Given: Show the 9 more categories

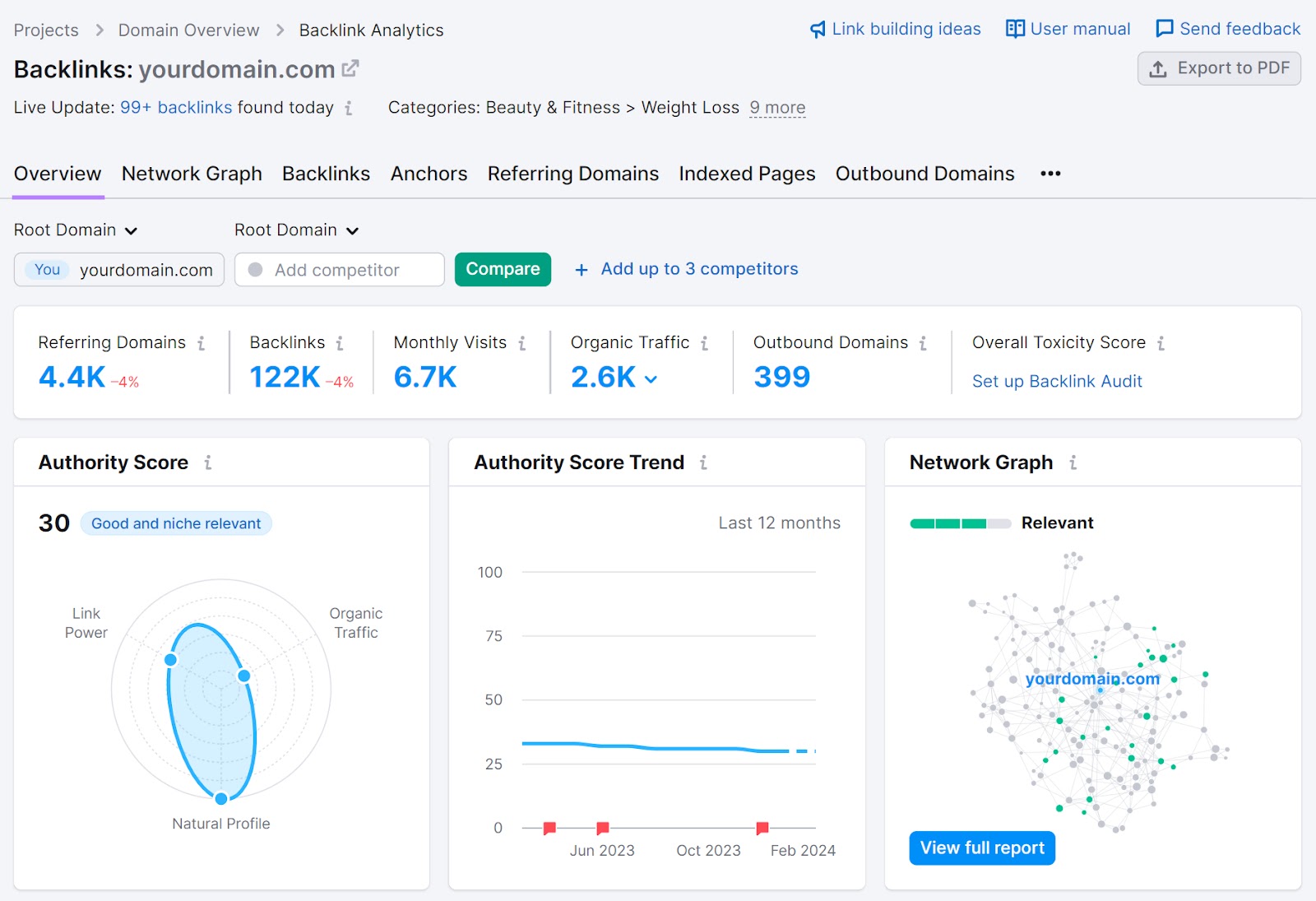Looking at the screenshot, I should pyautogui.click(x=776, y=107).
